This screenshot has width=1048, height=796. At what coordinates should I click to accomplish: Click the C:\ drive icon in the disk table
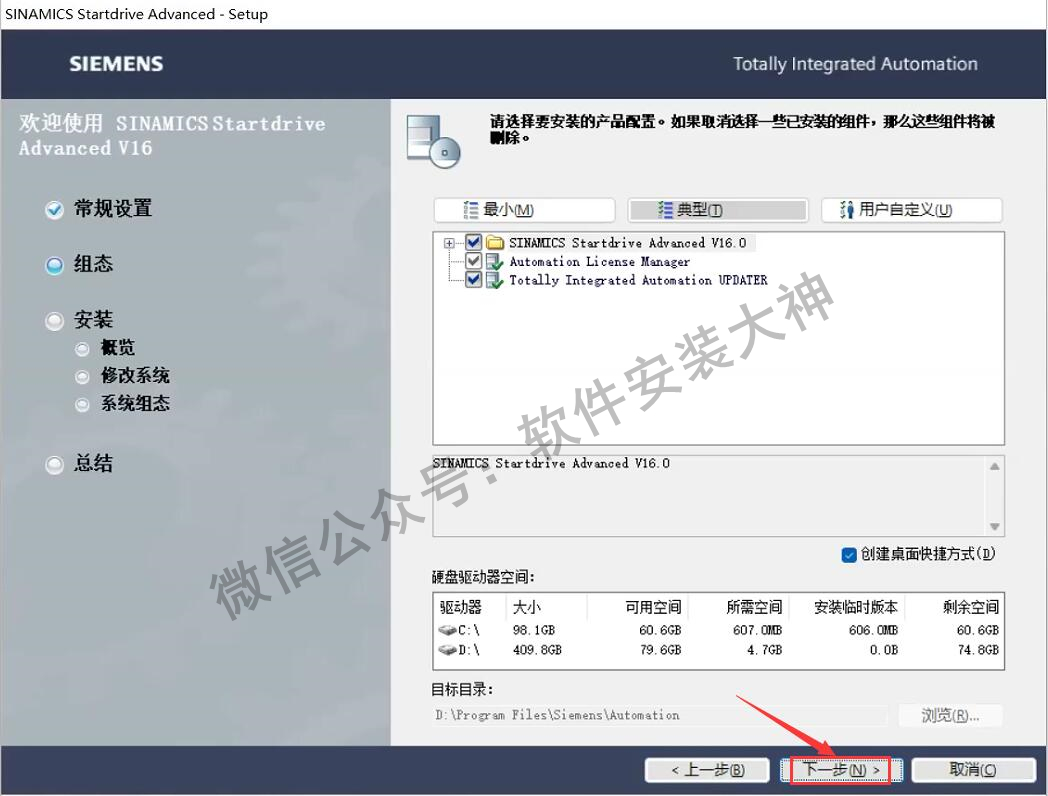tap(447, 630)
